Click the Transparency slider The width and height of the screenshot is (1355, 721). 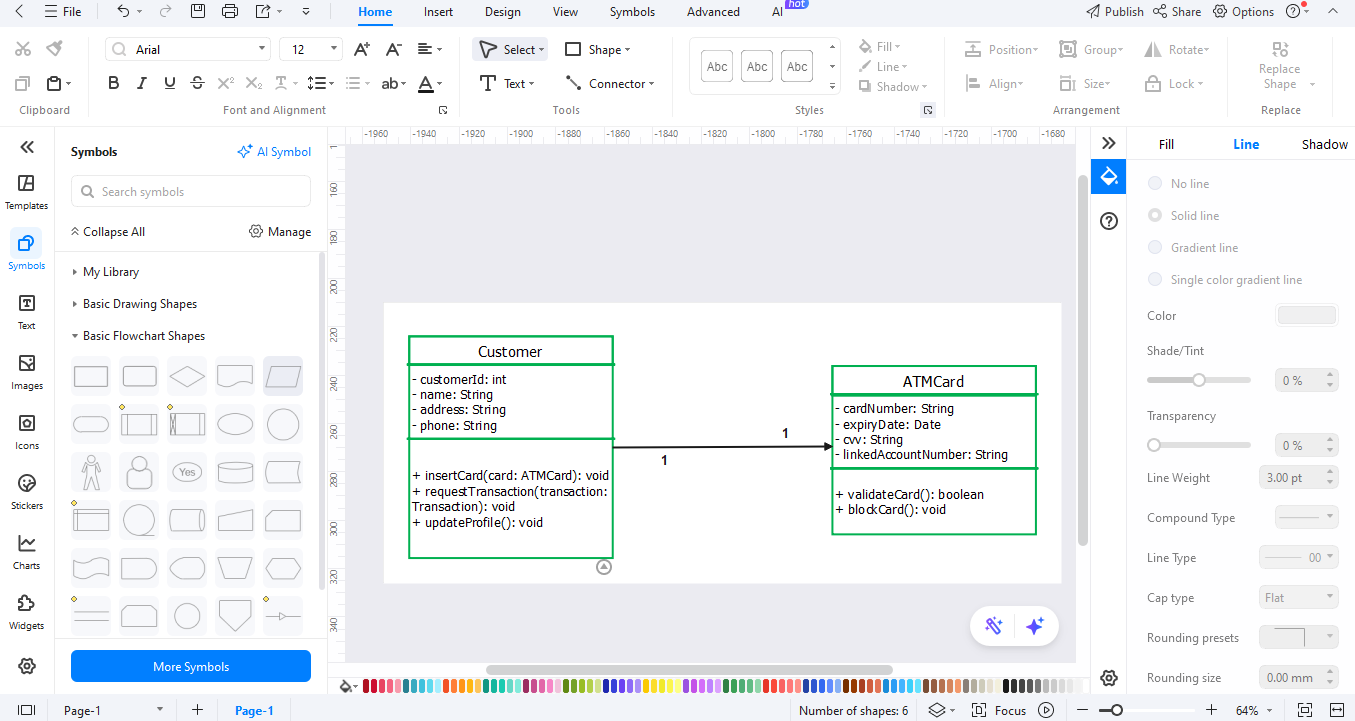point(1199,445)
